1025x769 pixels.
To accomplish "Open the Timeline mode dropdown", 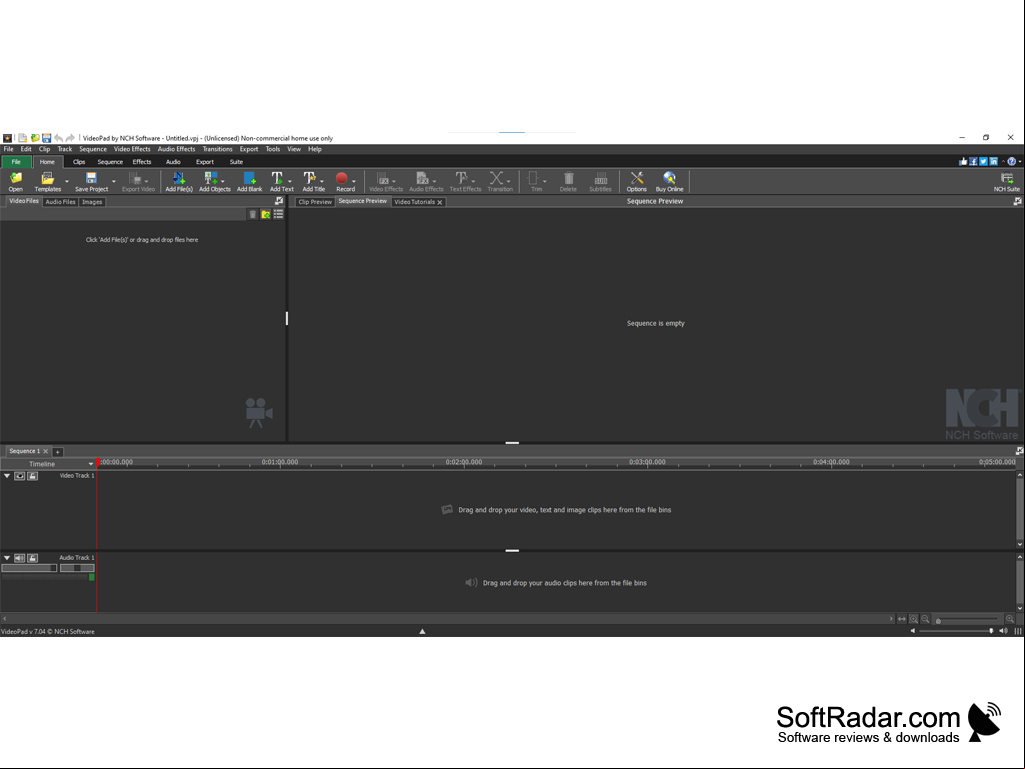I will coord(91,464).
